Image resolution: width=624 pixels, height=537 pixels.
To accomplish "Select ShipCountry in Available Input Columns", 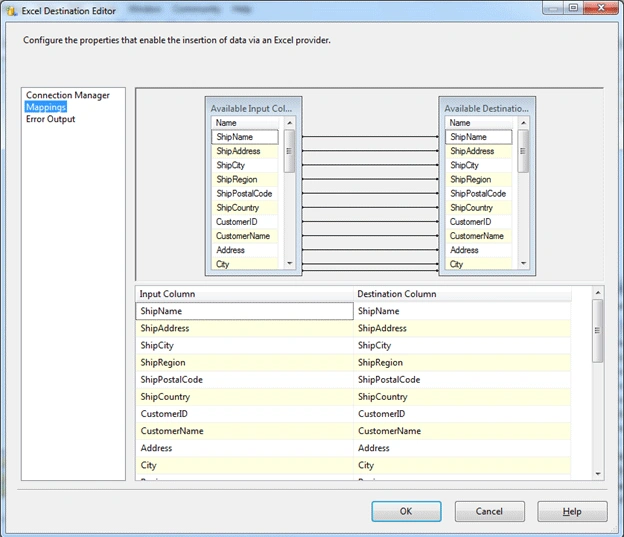I will coord(245,208).
